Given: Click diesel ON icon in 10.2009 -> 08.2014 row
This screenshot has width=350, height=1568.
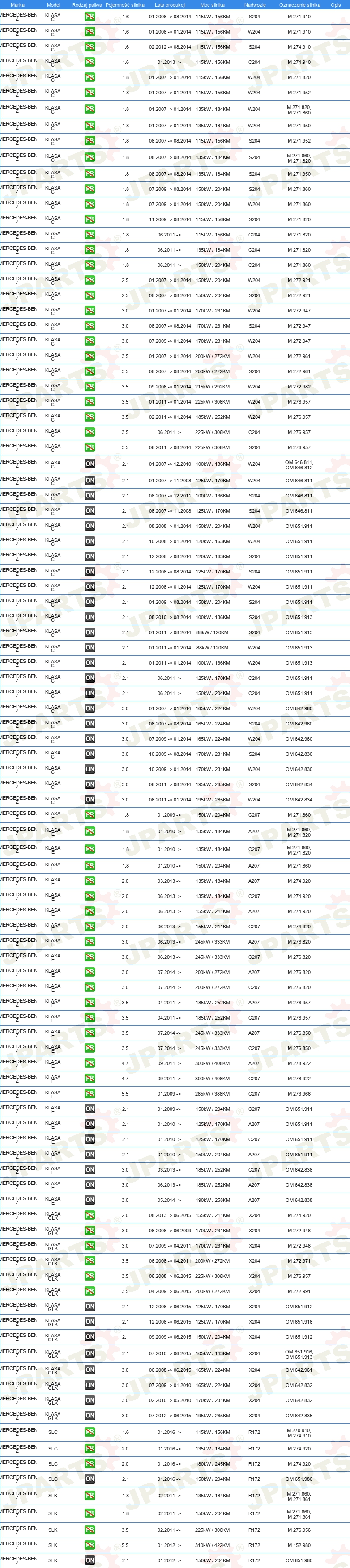Looking at the screenshot, I should [90, 754].
